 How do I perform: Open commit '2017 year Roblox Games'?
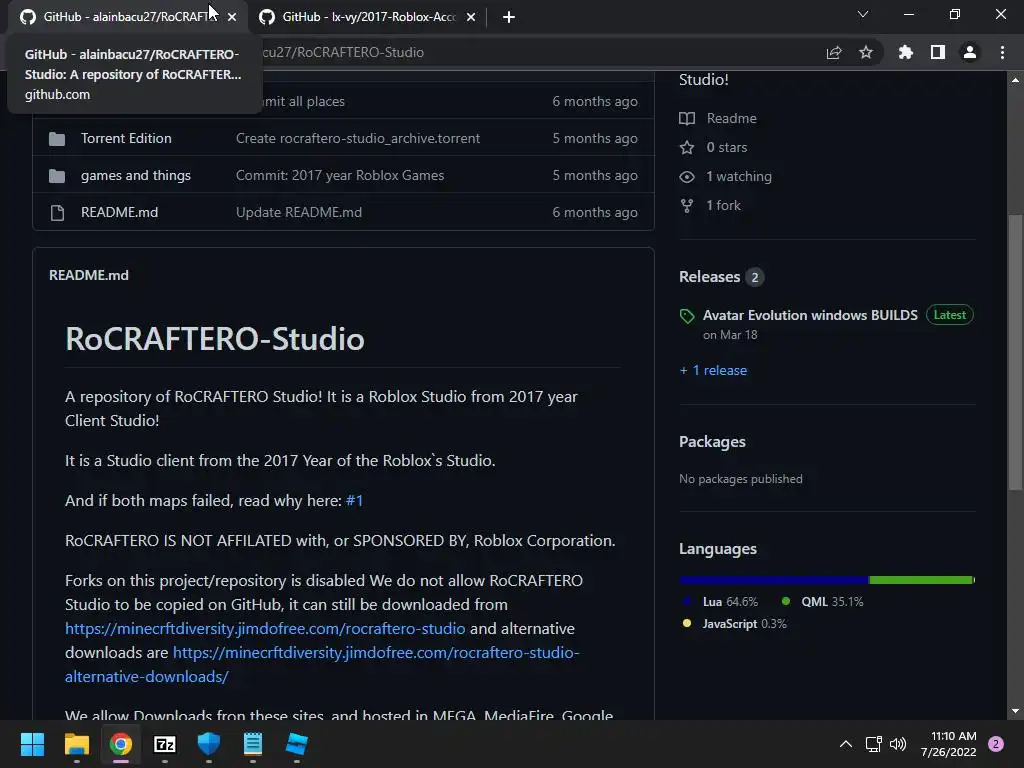[x=340, y=176]
